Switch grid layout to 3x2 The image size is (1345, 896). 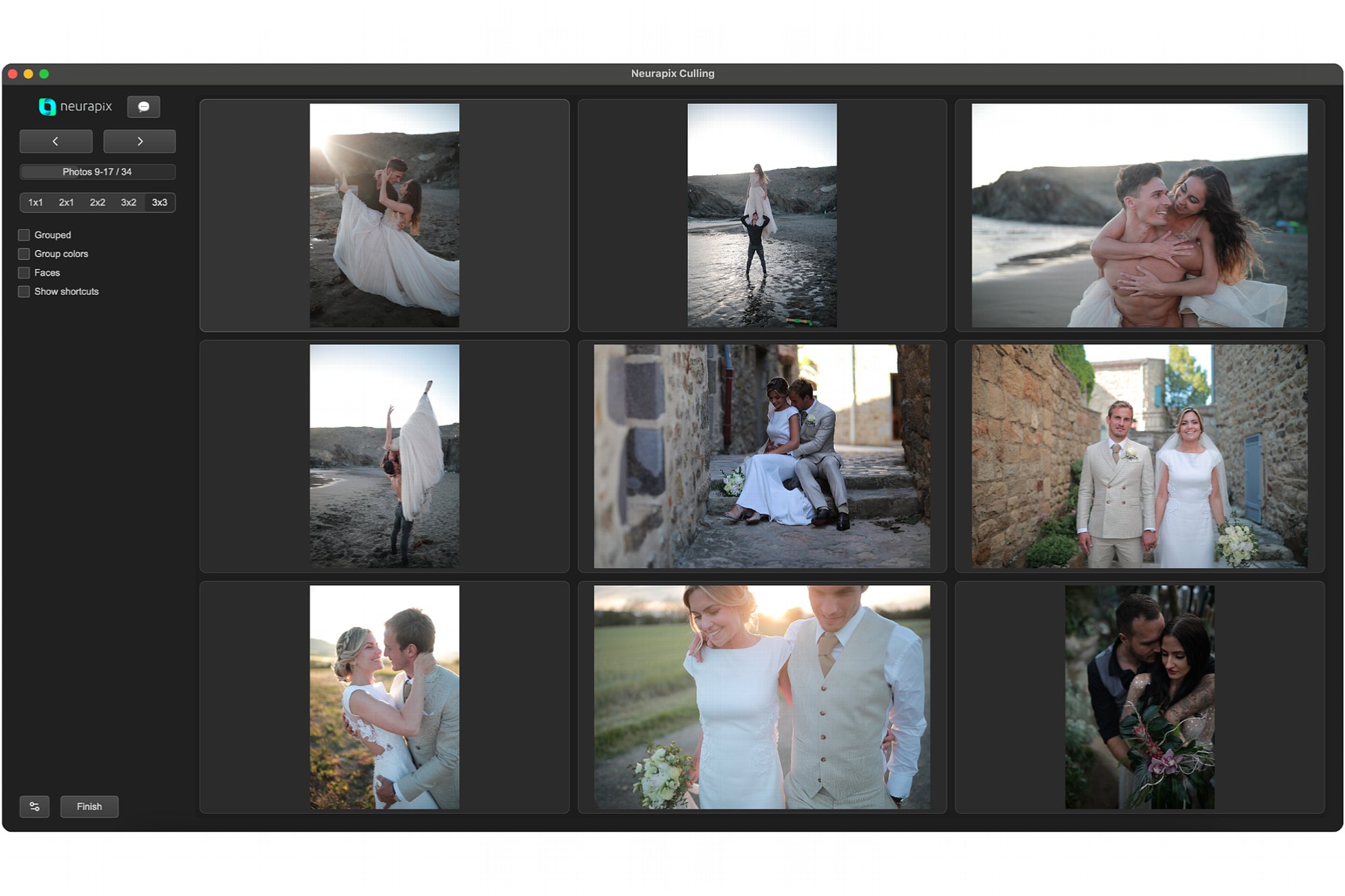coord(128,202)
